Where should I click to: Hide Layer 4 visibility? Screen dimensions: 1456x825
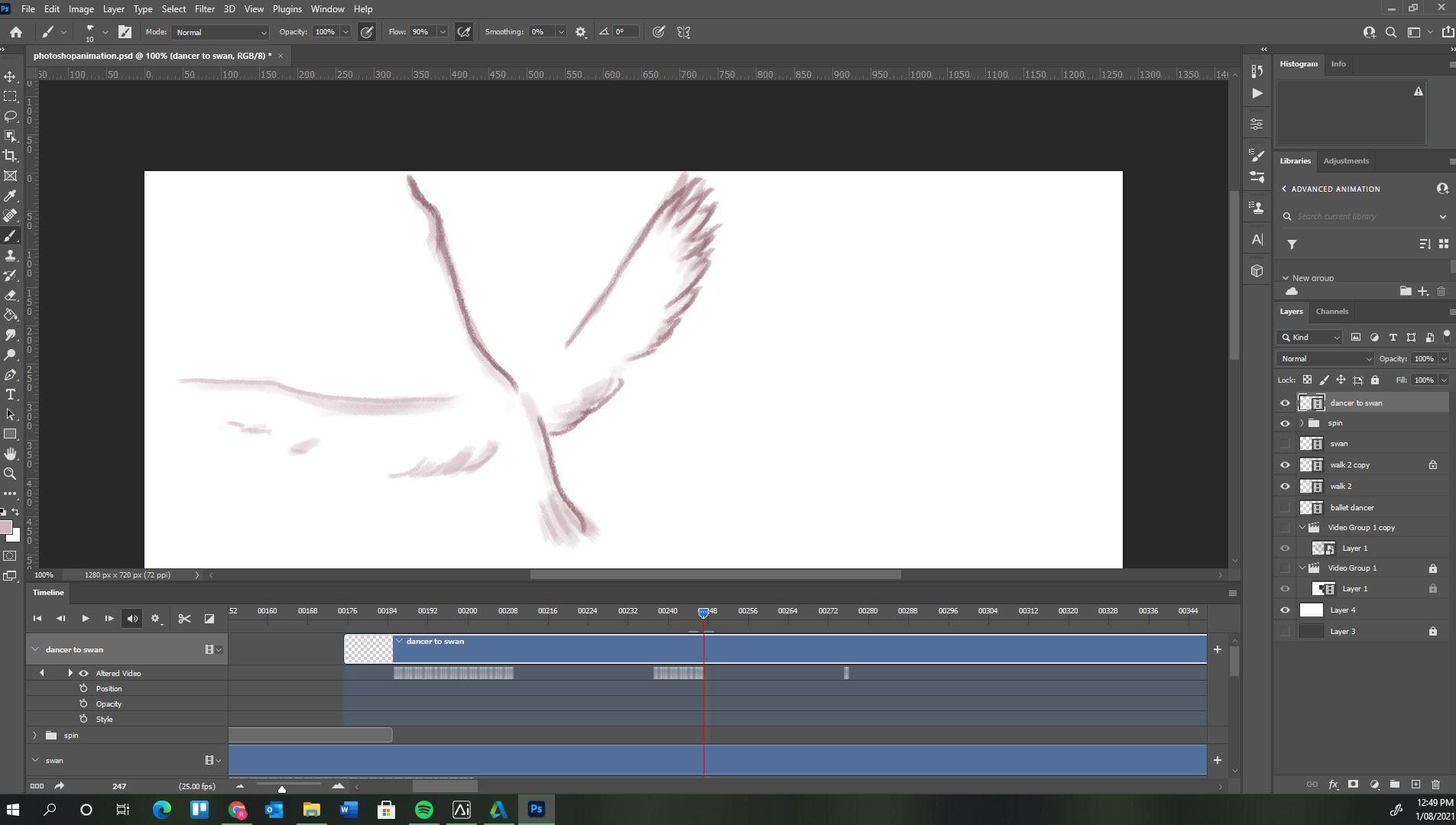(1285, 610)
